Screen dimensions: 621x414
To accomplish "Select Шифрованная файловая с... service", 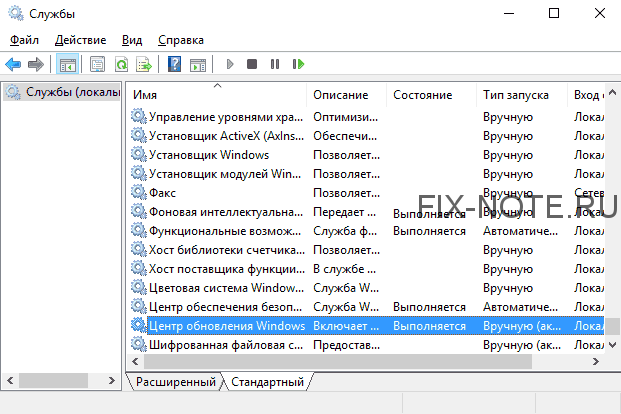I will [367, 345].
